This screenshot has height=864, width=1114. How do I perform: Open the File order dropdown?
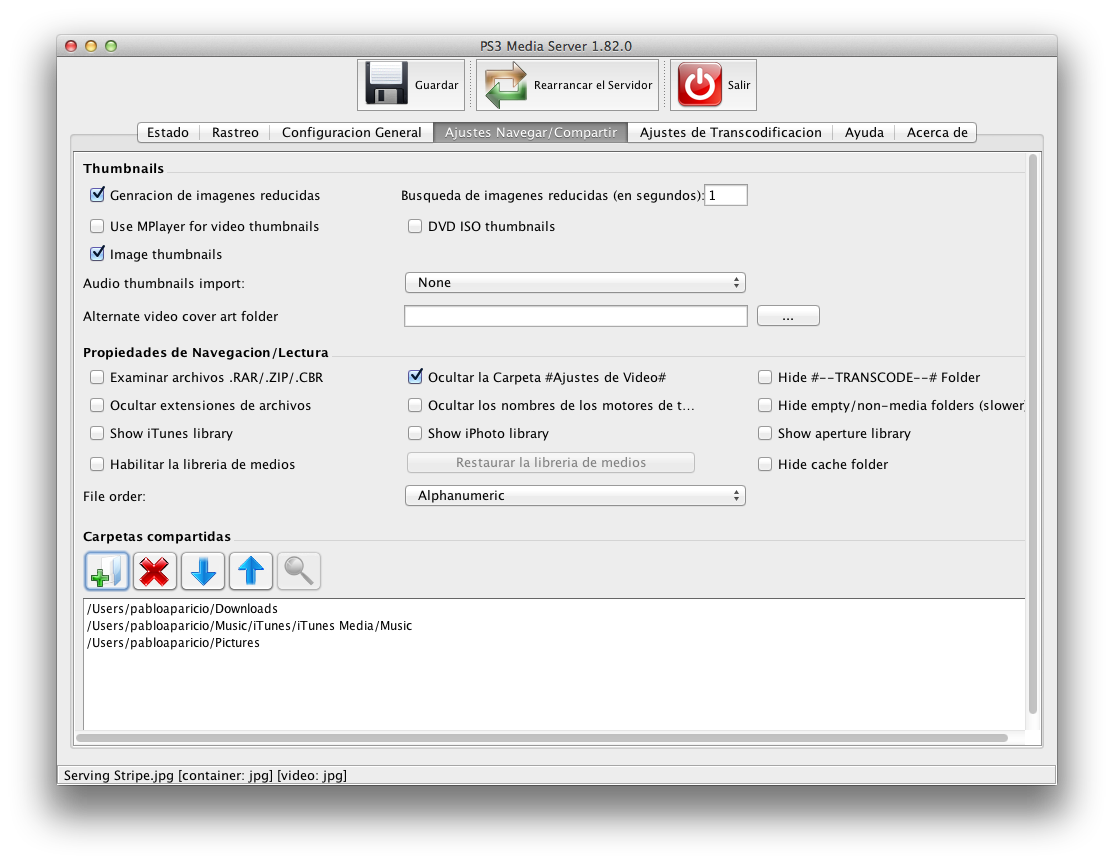(575, 495)
